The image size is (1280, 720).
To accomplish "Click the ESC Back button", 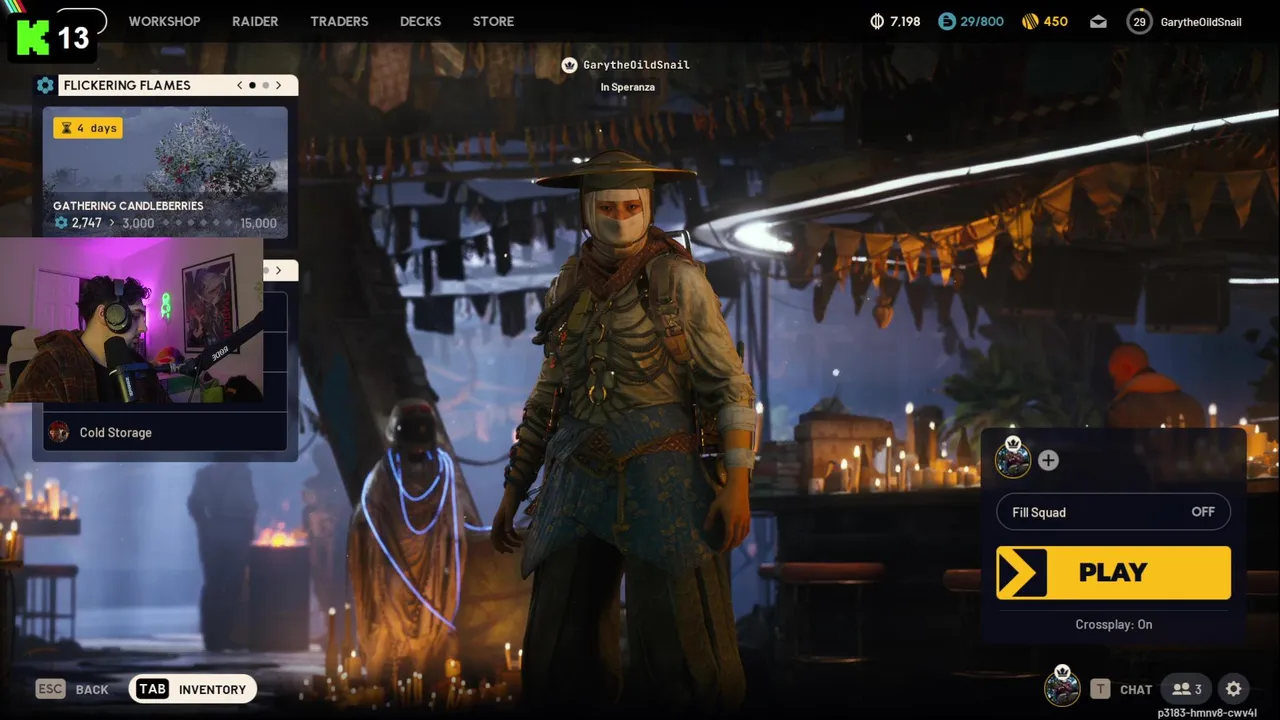I will pos(72,689).
